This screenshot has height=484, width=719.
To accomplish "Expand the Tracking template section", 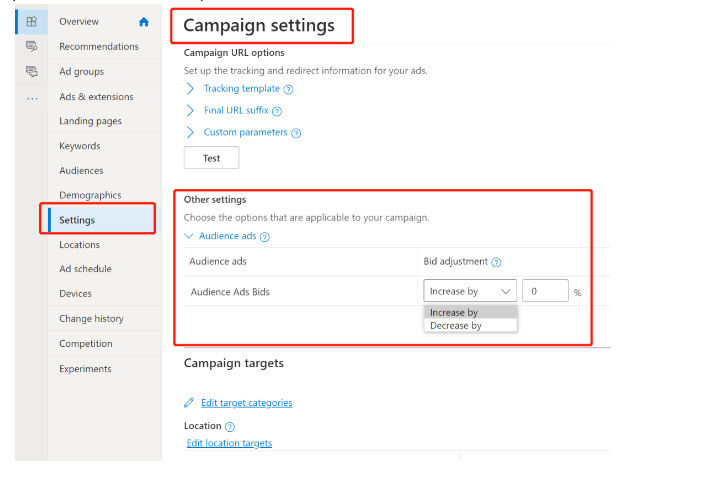I will [x=190, y=89].
